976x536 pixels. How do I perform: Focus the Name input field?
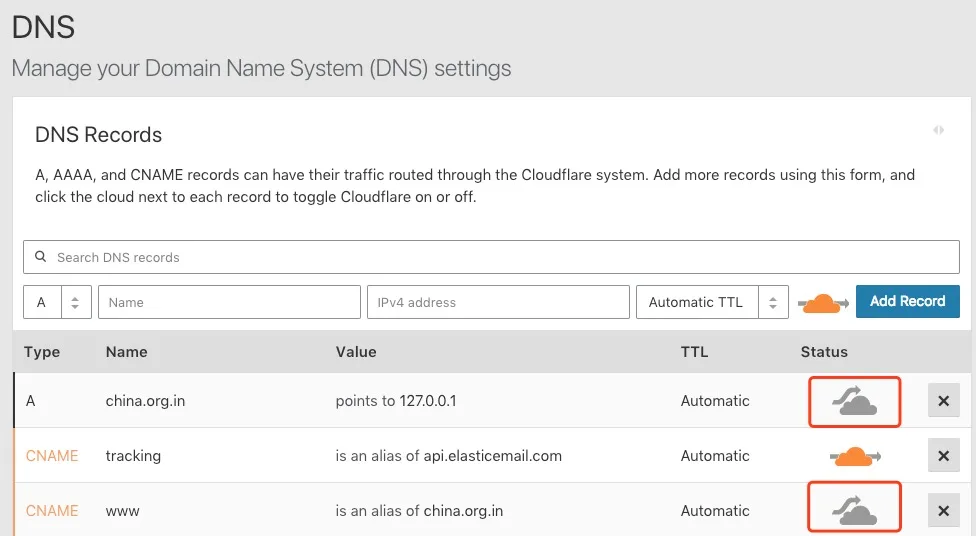[229, 302]
